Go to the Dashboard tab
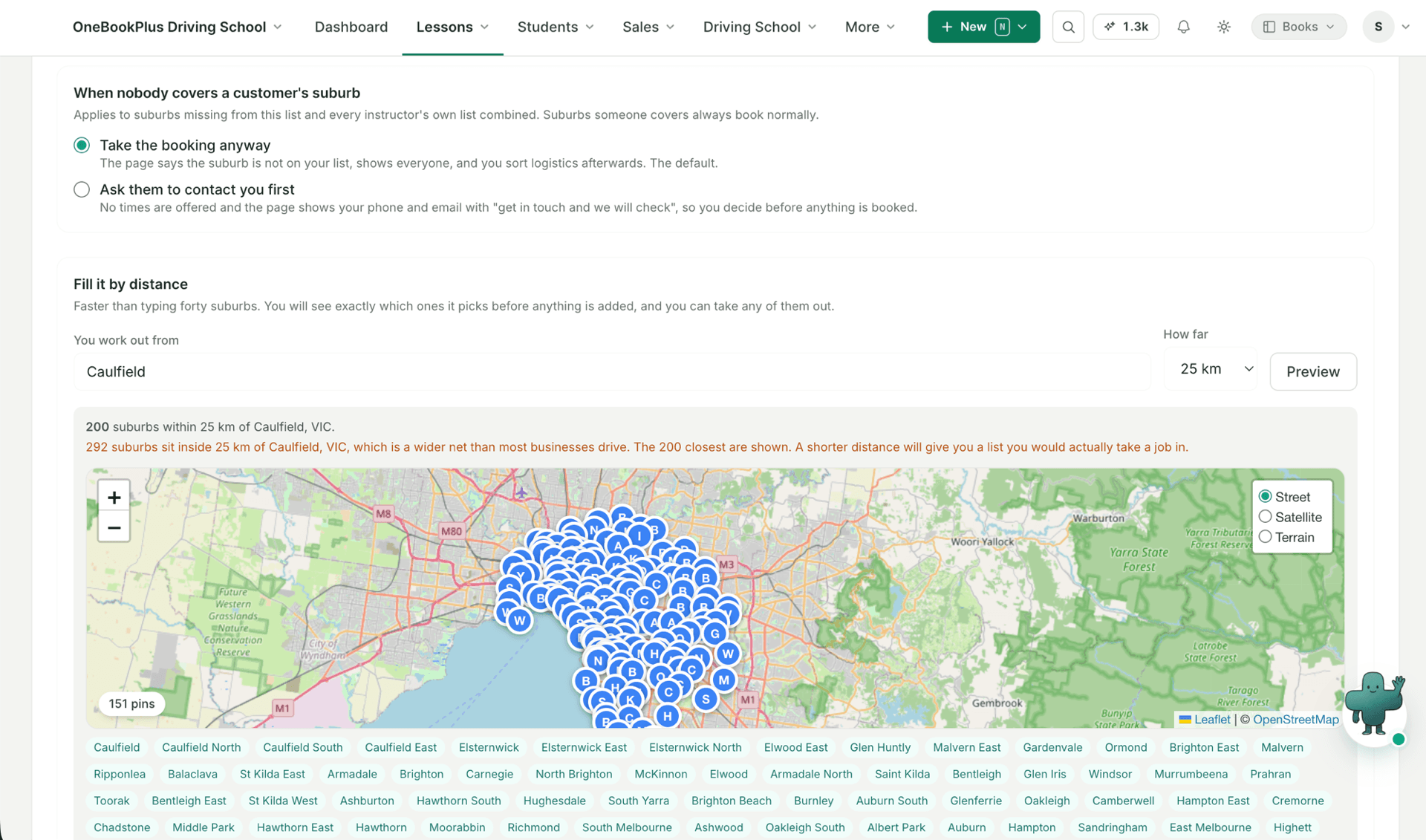 click(x=351, y=27)
